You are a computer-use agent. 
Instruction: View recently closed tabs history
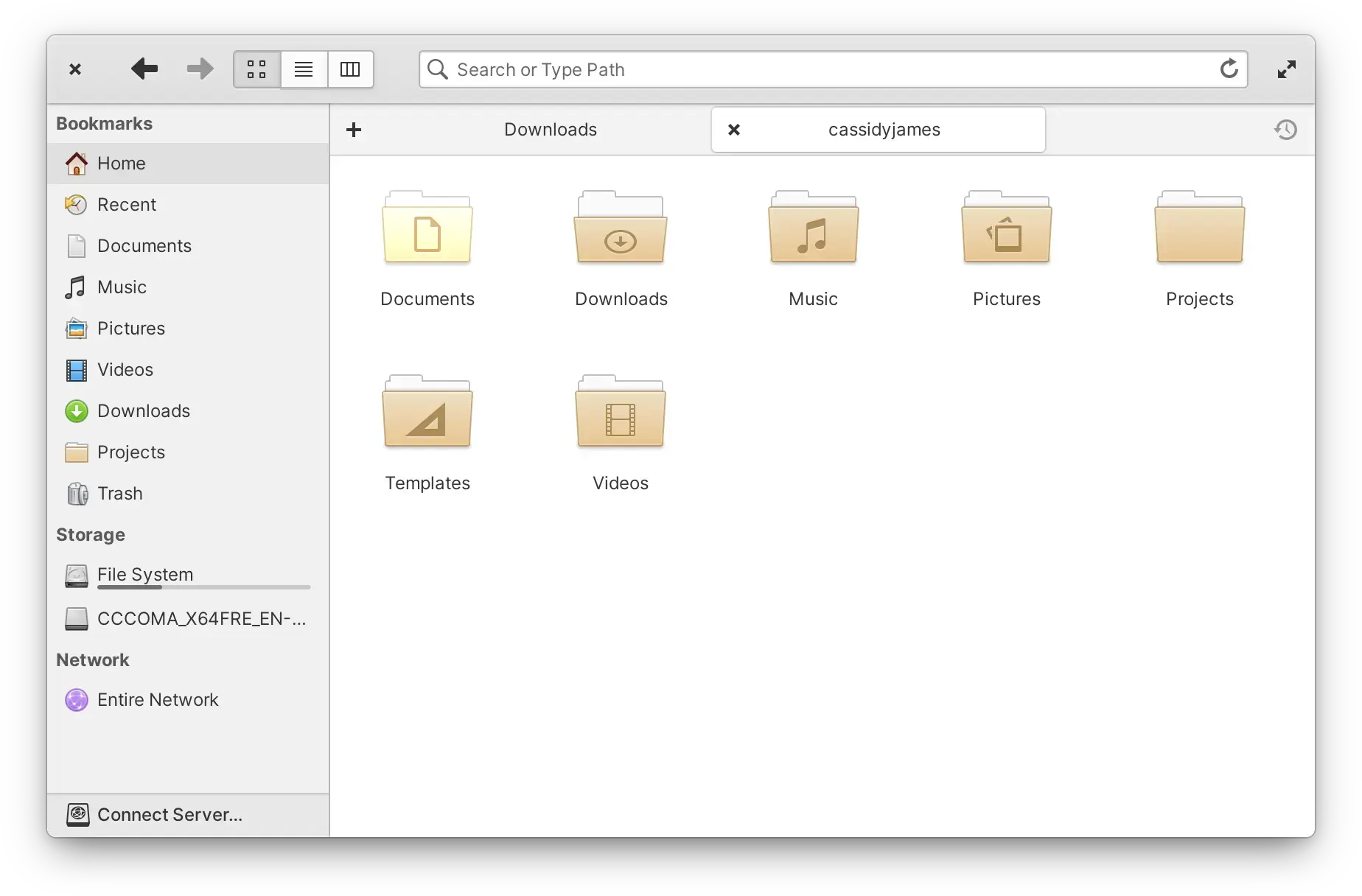[x=1285, y=129]
